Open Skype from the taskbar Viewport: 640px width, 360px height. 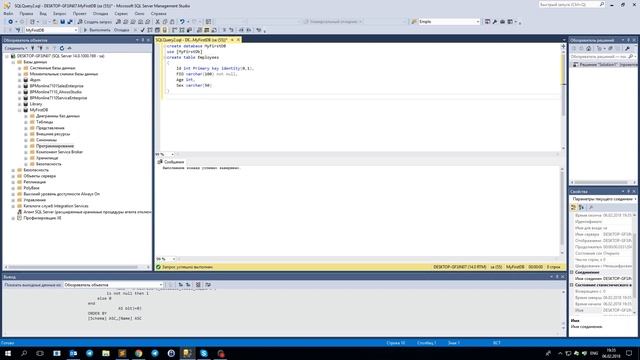(x=204, y=353)
